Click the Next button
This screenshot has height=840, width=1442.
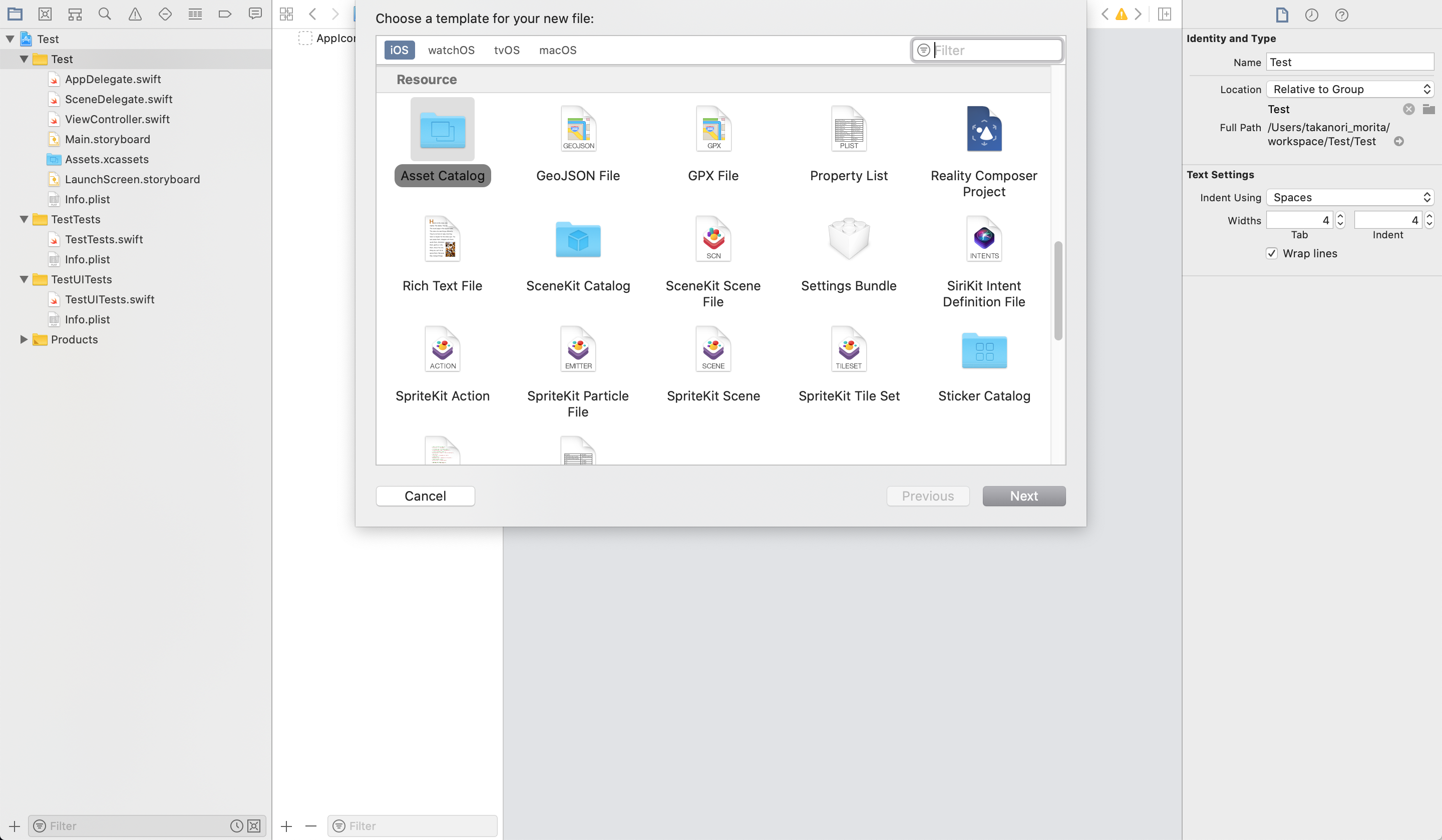pos(1024,496)
